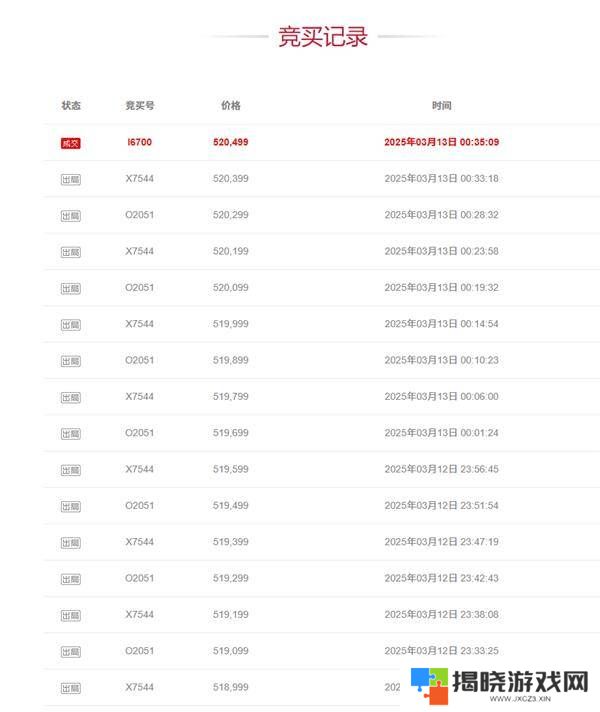
Task: Click the timestamp ending 00:06:00
Action: click(441, 396)
